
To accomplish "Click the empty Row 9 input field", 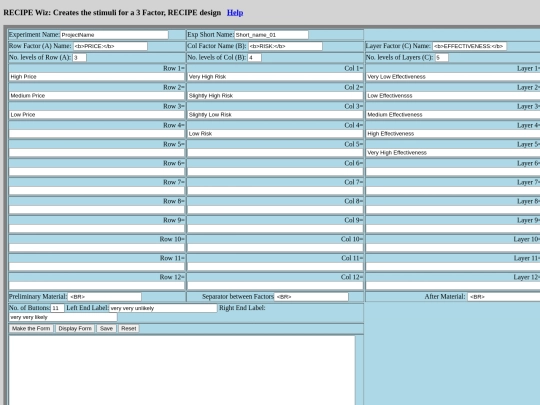I will click(x=97, y=228).
